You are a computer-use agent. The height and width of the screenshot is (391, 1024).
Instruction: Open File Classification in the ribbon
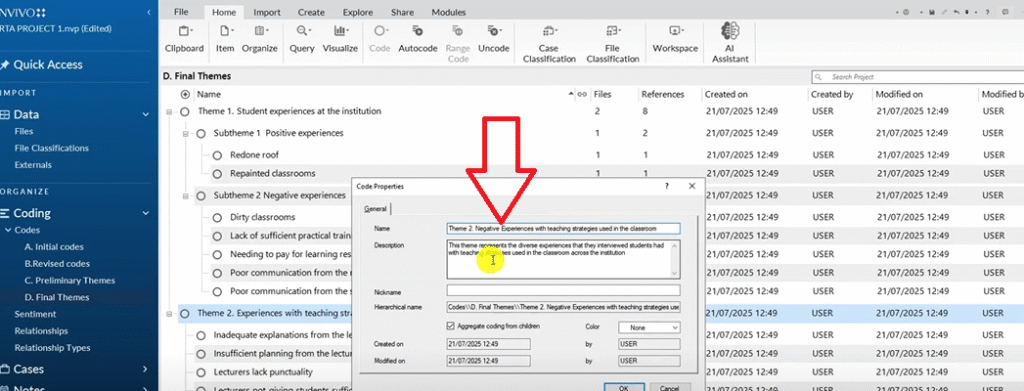[613, 43]
